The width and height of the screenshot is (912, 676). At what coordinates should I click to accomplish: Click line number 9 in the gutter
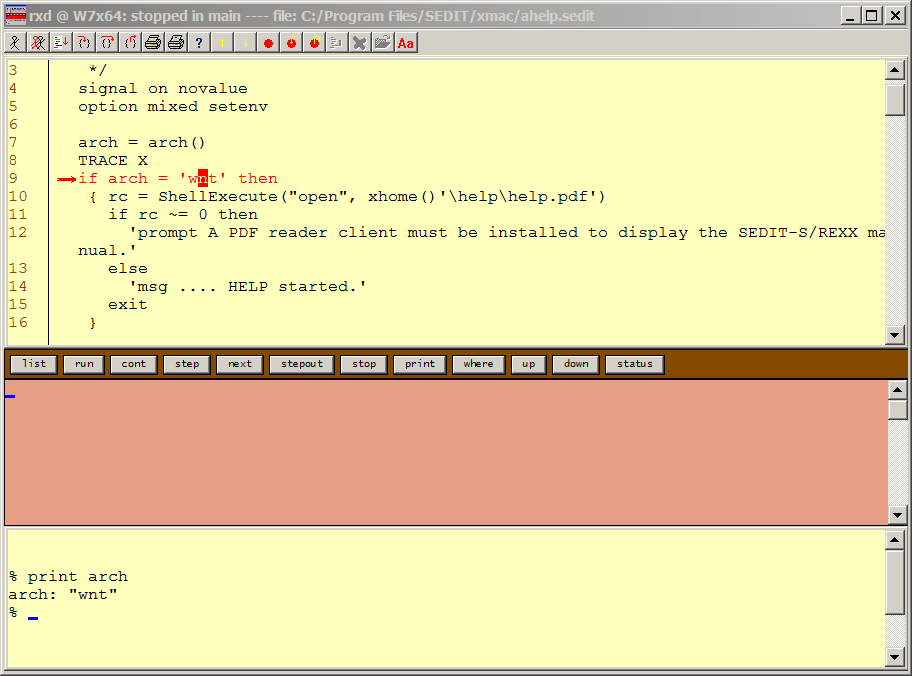click(13, 179)
